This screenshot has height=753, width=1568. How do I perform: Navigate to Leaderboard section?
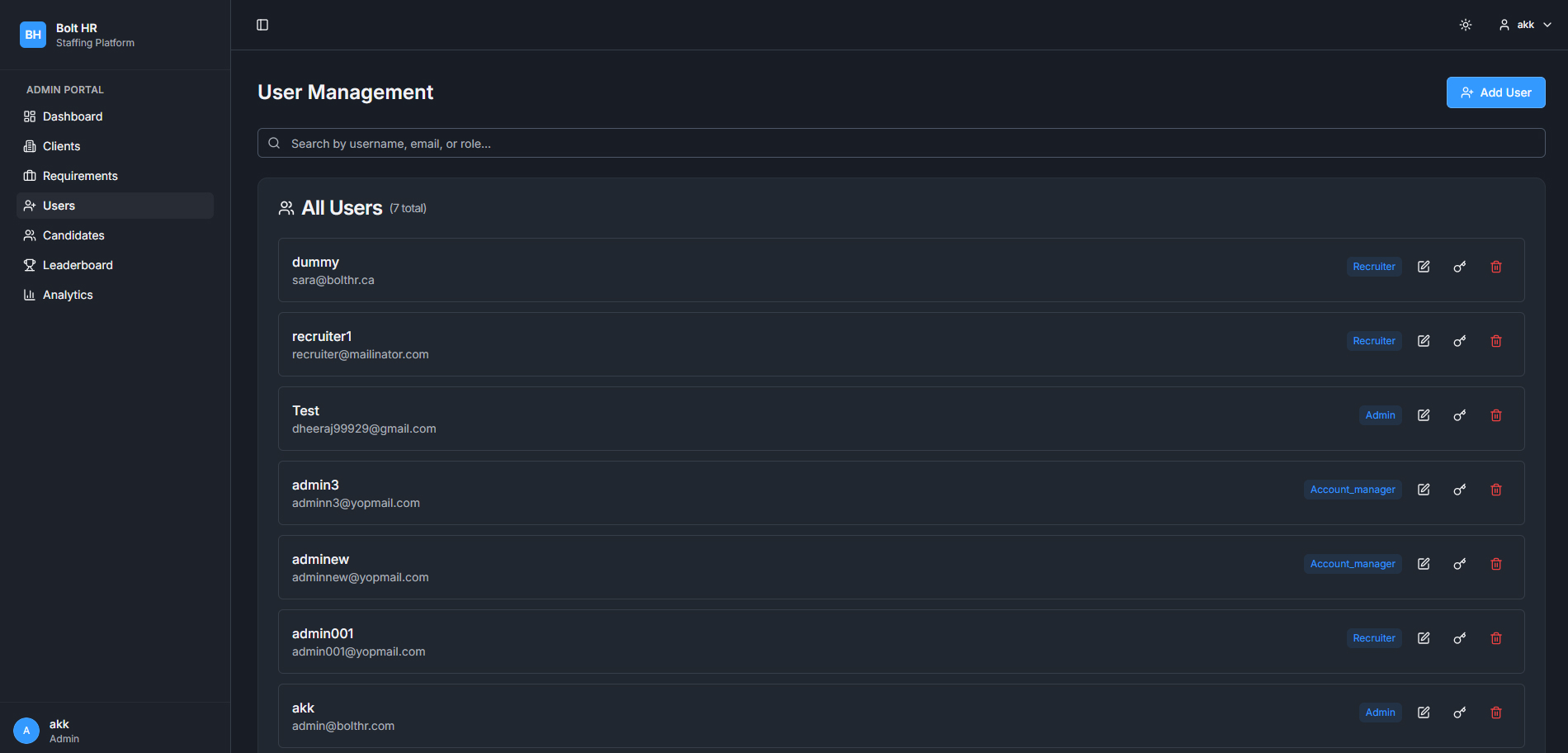[x=78, y=265]
